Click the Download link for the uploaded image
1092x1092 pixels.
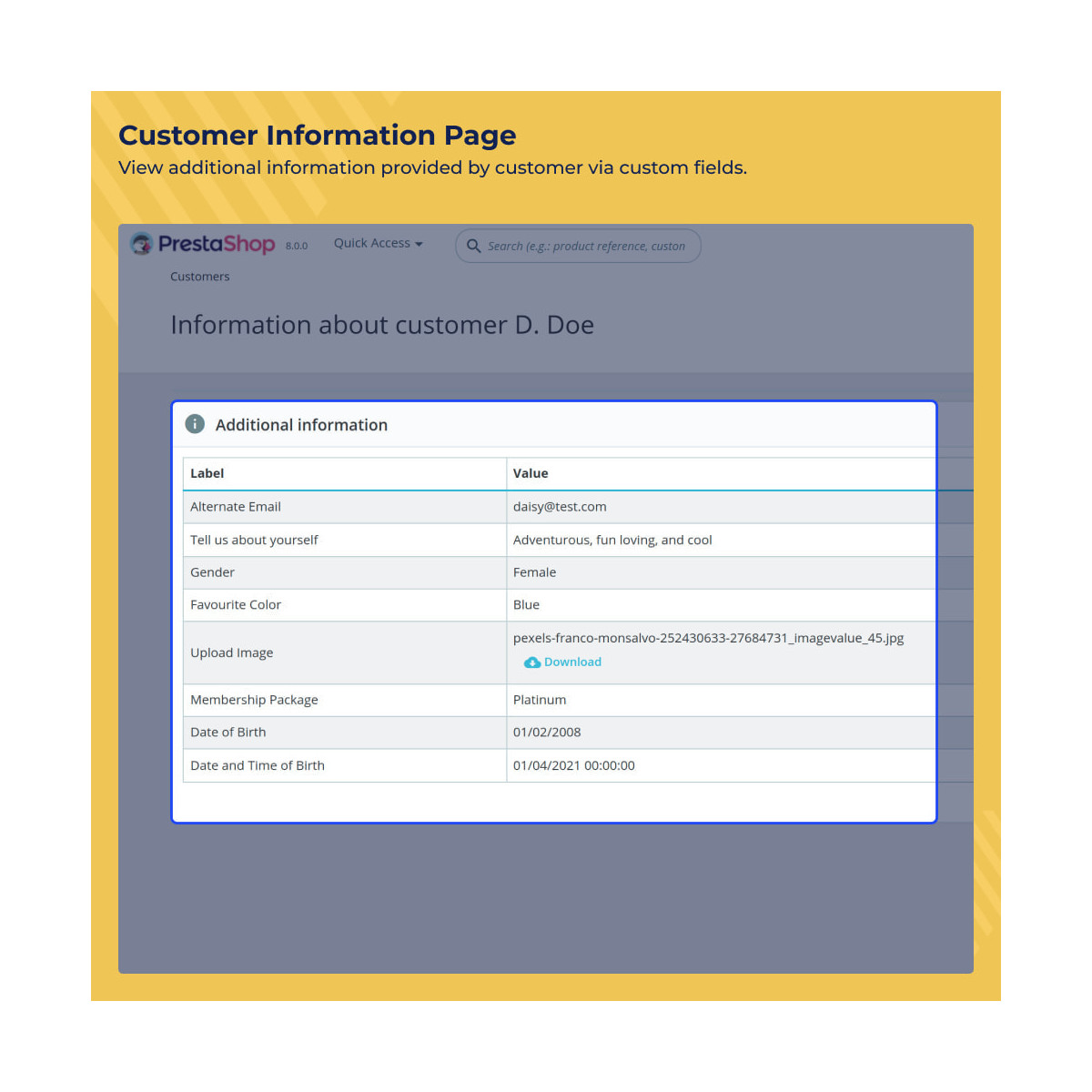point(571,662)
